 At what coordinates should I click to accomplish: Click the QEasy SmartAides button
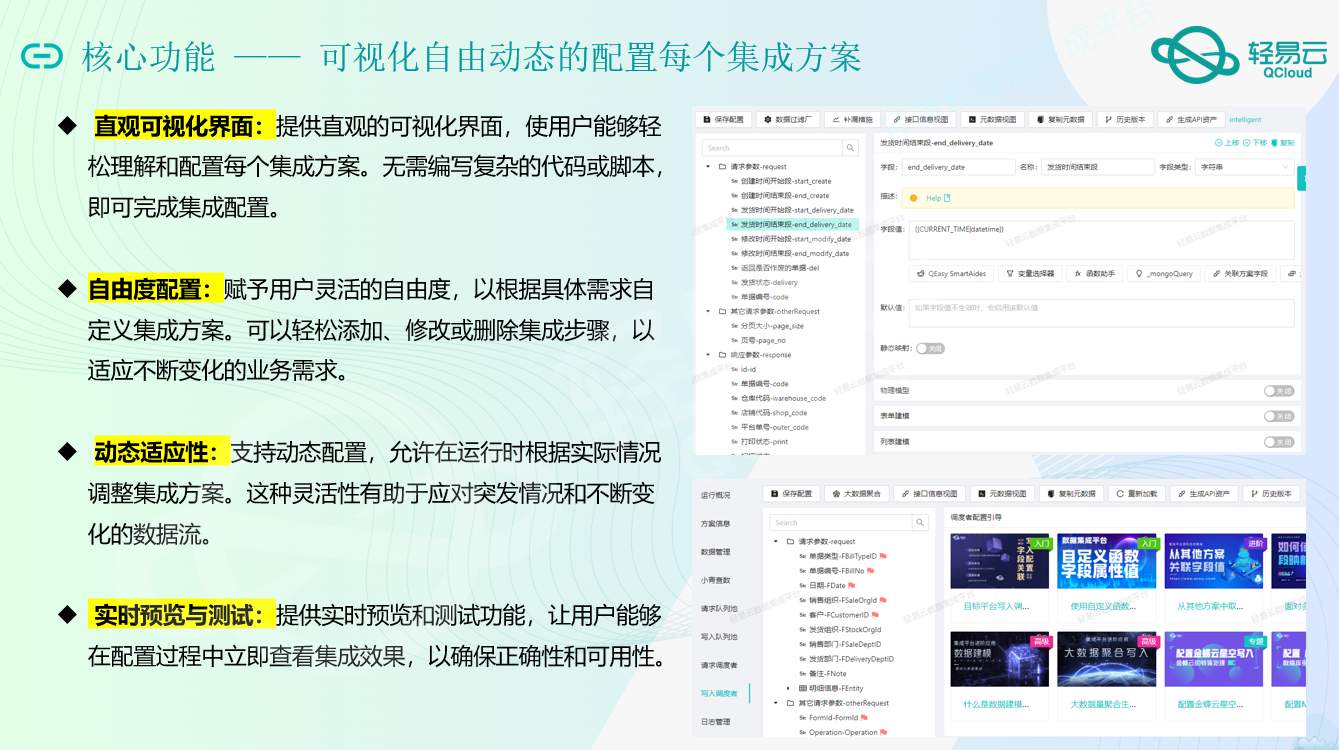(x=950, y=273)
